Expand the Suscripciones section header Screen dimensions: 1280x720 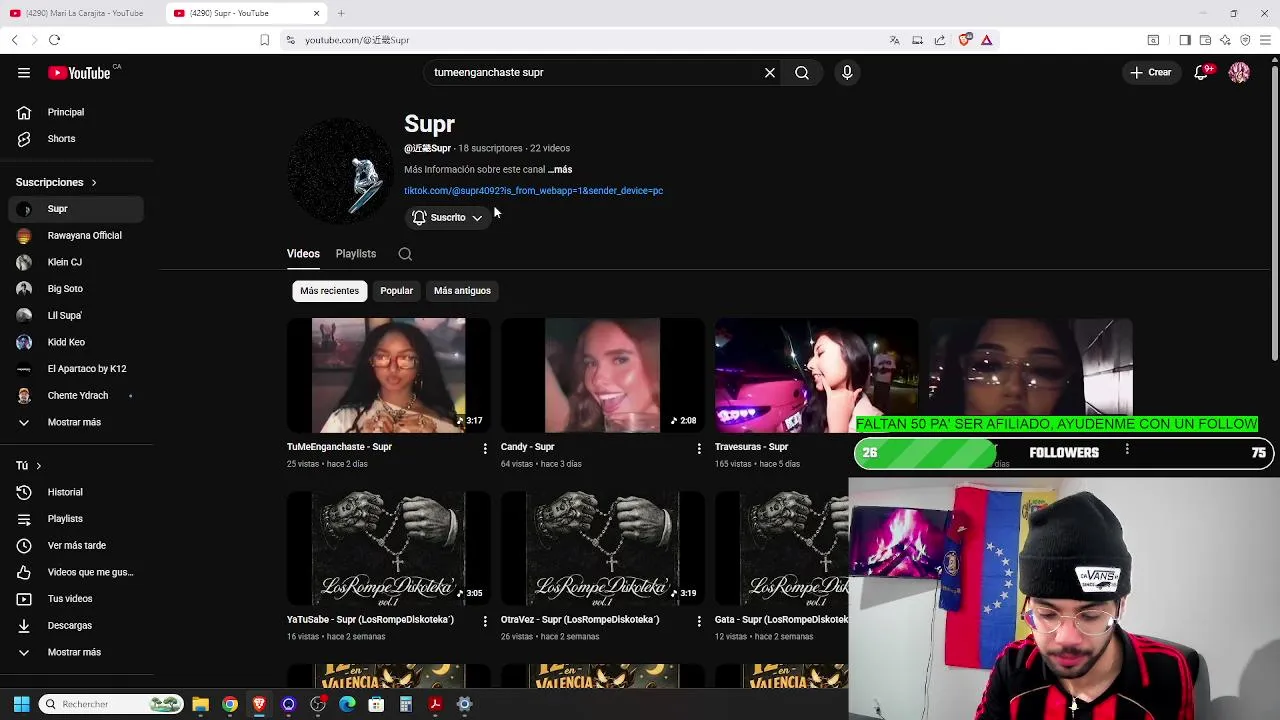tap(56, 183)
